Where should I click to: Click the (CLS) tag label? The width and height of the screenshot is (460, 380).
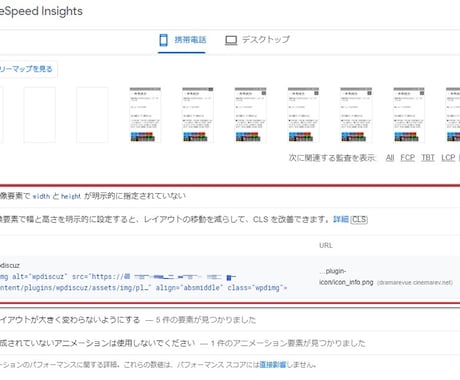[359, 219]
